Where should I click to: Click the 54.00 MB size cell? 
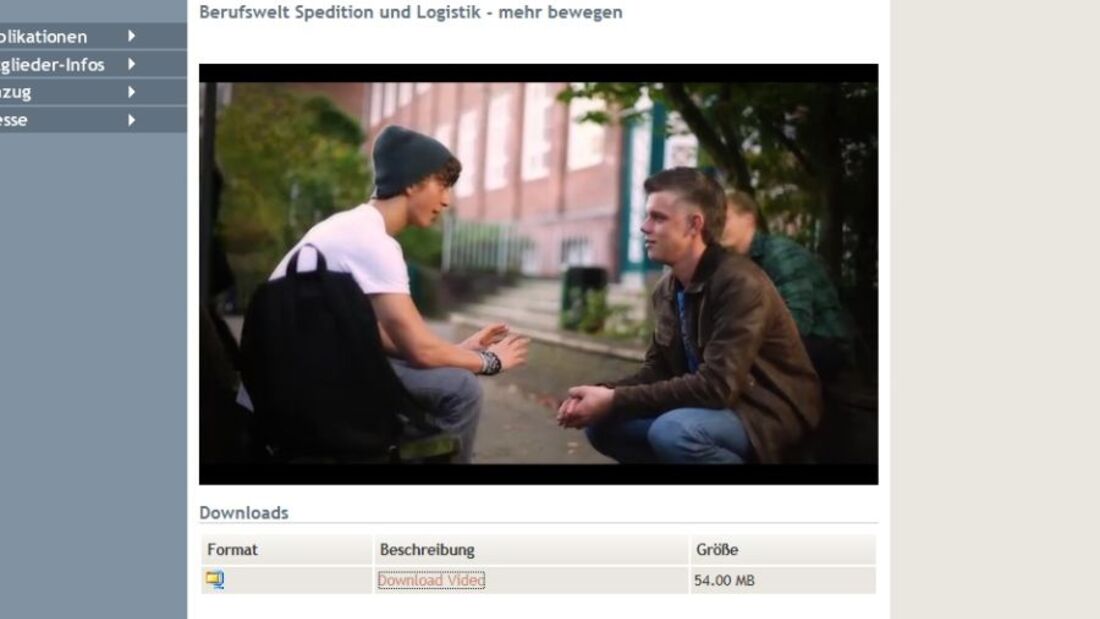pyautogui.click(x=724, y=580)
